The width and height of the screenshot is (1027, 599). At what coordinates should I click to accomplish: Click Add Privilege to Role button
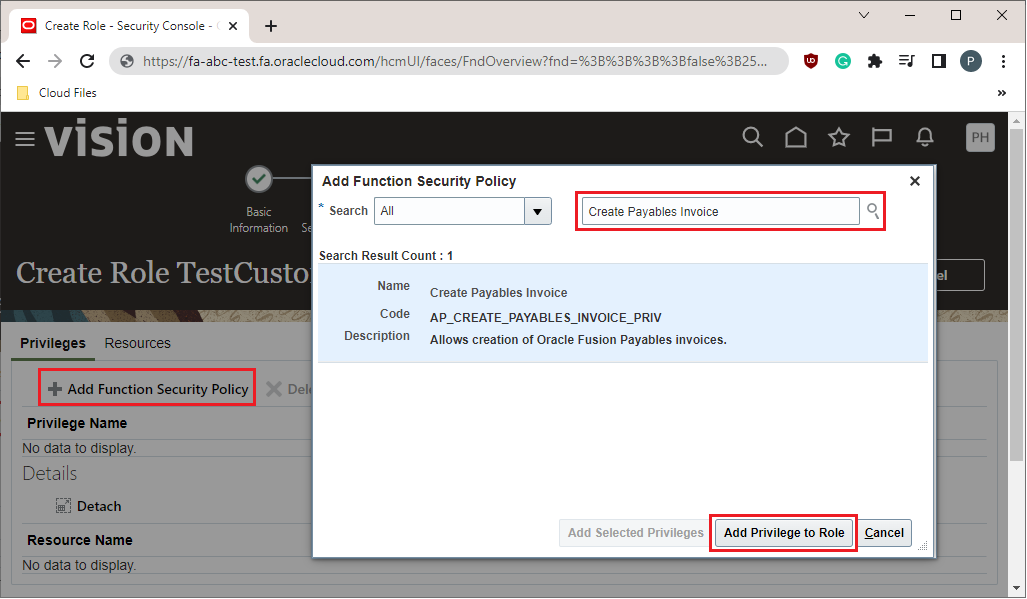pos(784,533)
